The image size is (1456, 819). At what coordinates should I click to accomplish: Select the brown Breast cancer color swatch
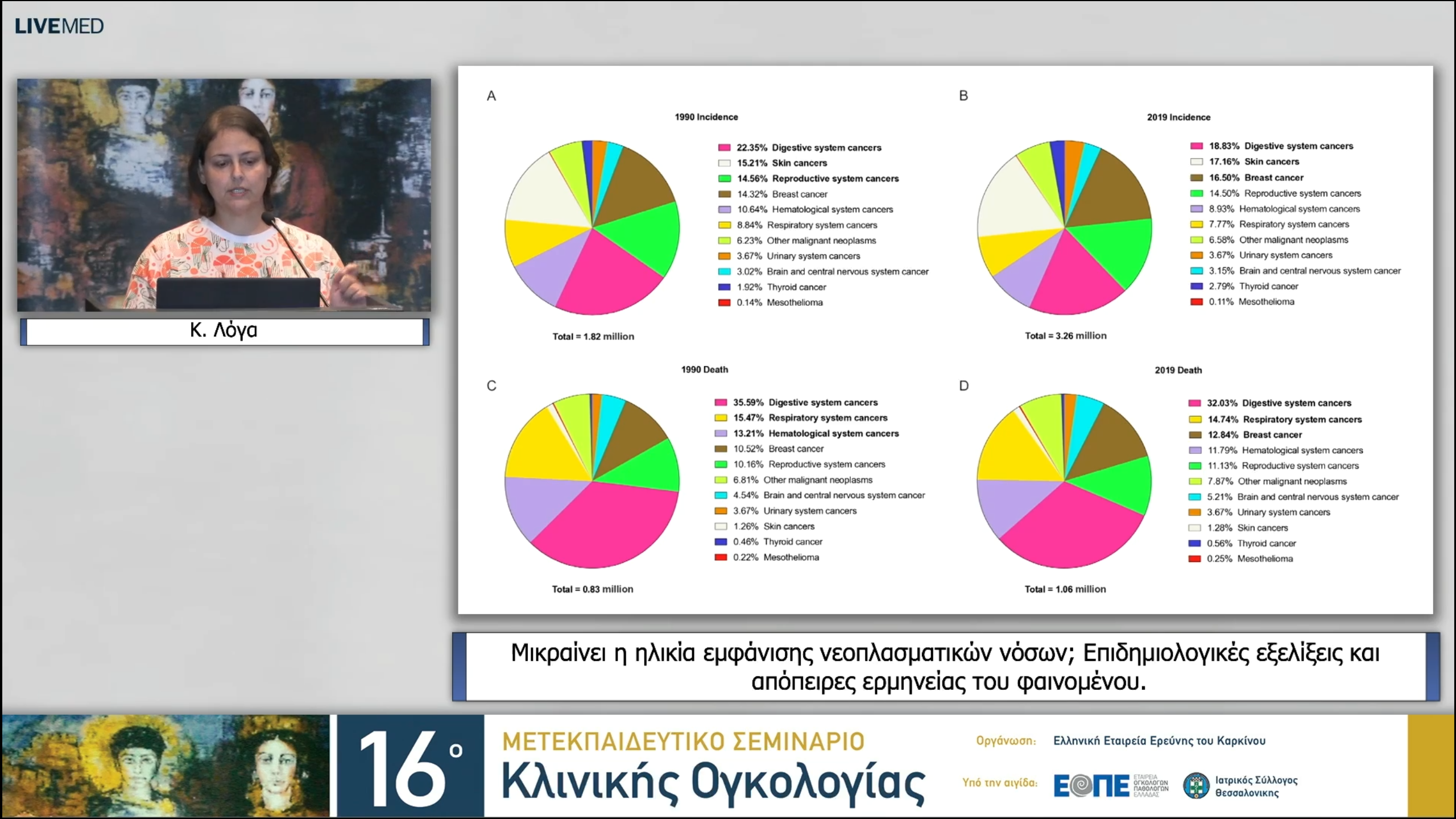(723, 194)
